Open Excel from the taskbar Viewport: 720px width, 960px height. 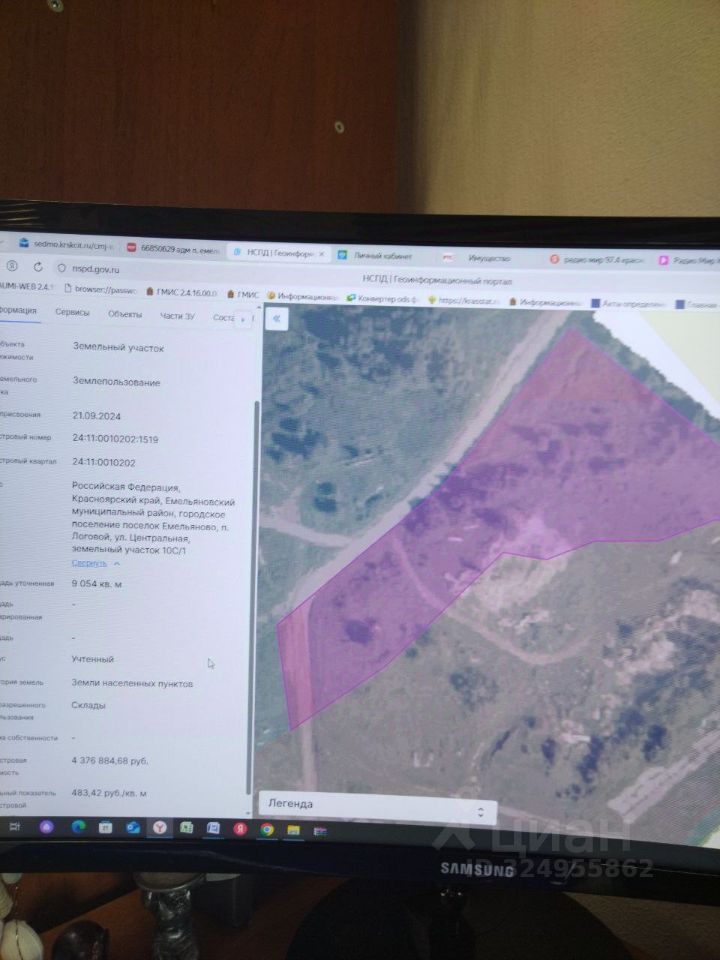tap(187, 828)
